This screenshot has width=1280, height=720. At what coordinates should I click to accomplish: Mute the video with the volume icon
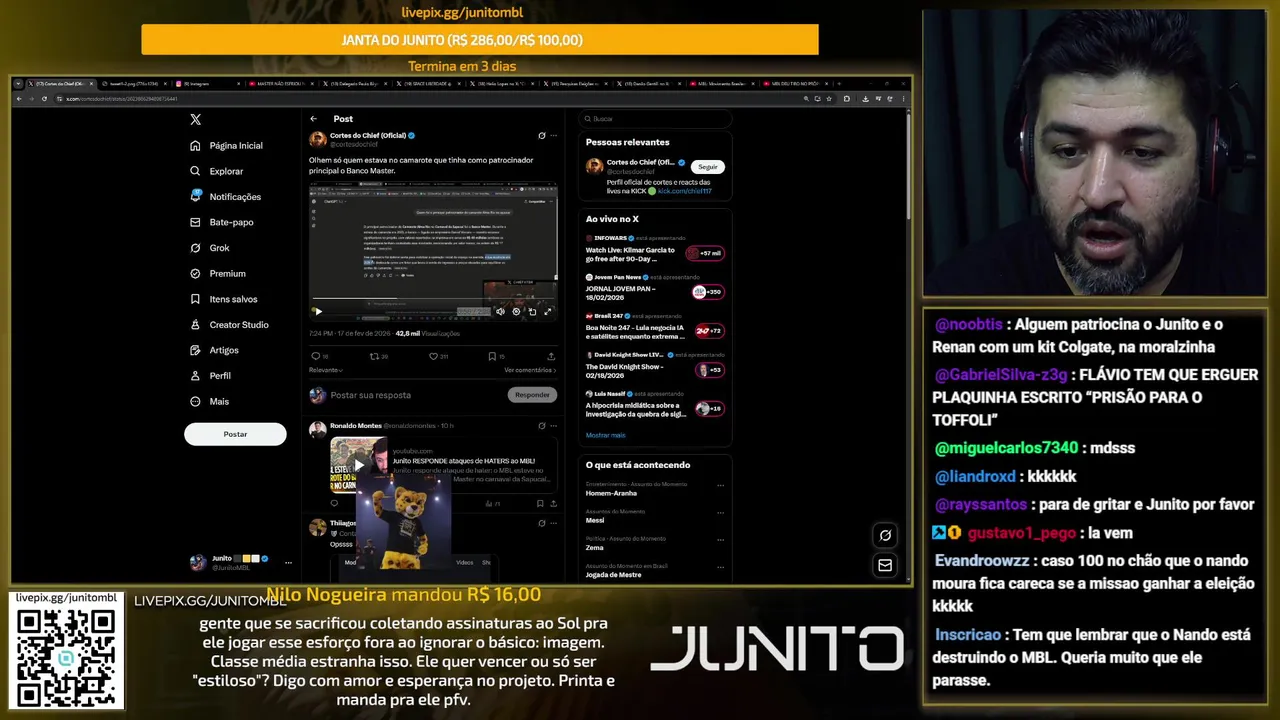[x=500, y=311]
